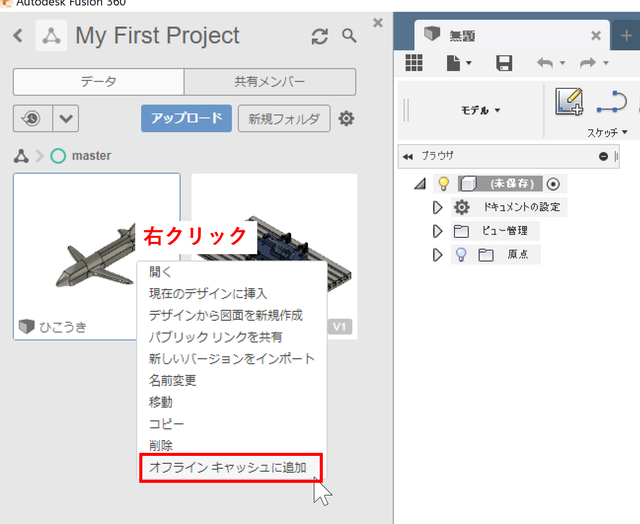Screen dimensions: 640x524
Task: Open search in data panel
Action: (349, 36)
